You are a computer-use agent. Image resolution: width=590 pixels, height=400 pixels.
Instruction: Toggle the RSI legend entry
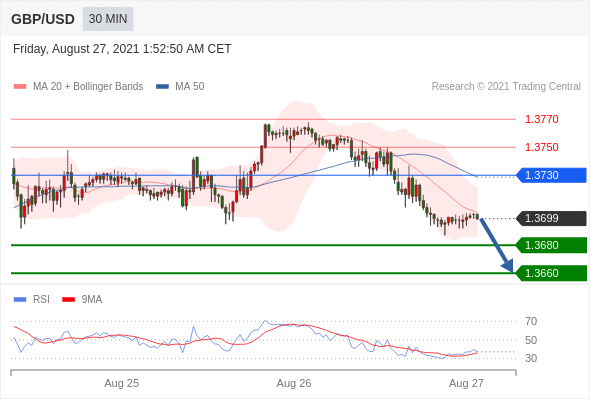click(x=32, y=300)
